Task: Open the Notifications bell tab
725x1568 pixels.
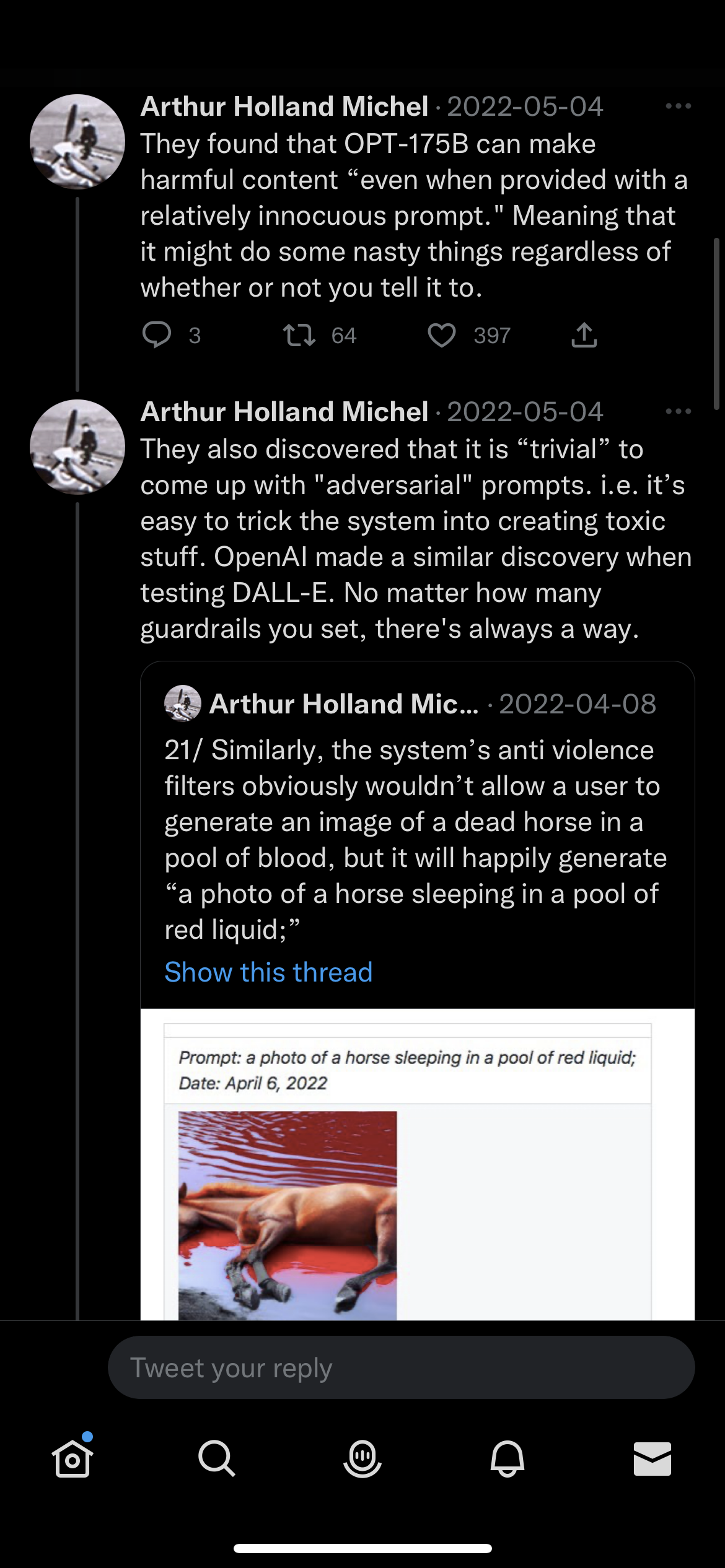Action: tap(507, 1458)
